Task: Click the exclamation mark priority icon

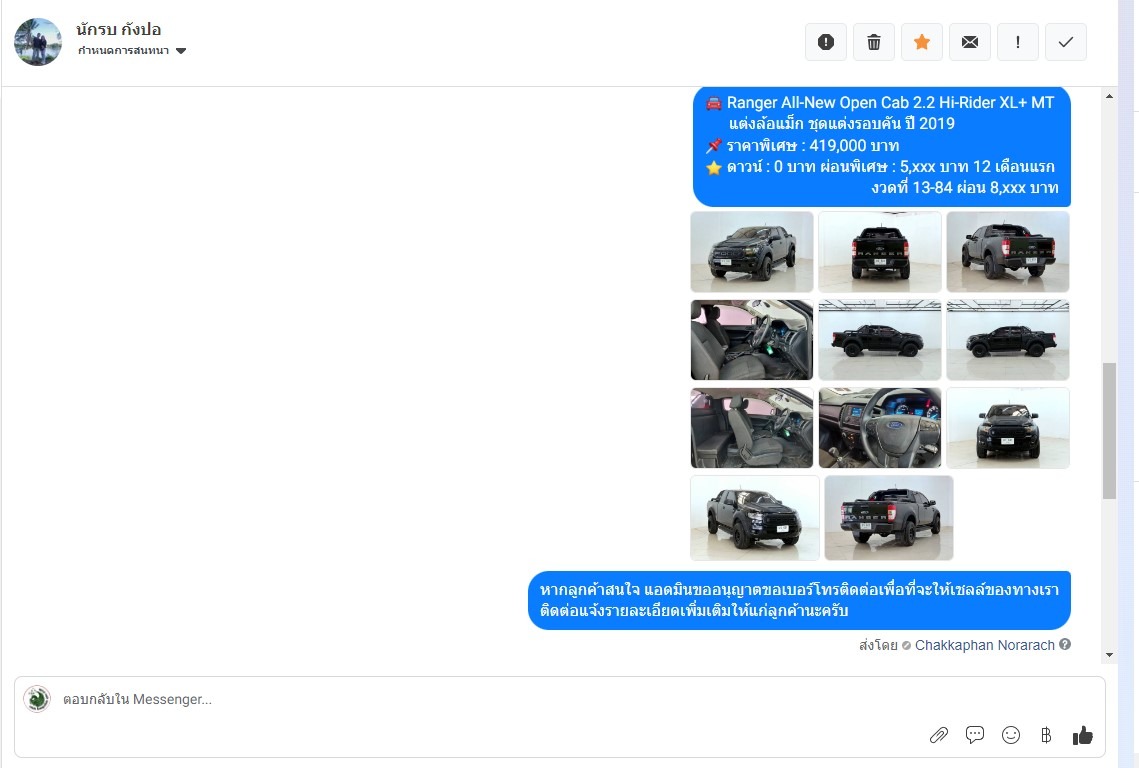Action: (1018, 42)
